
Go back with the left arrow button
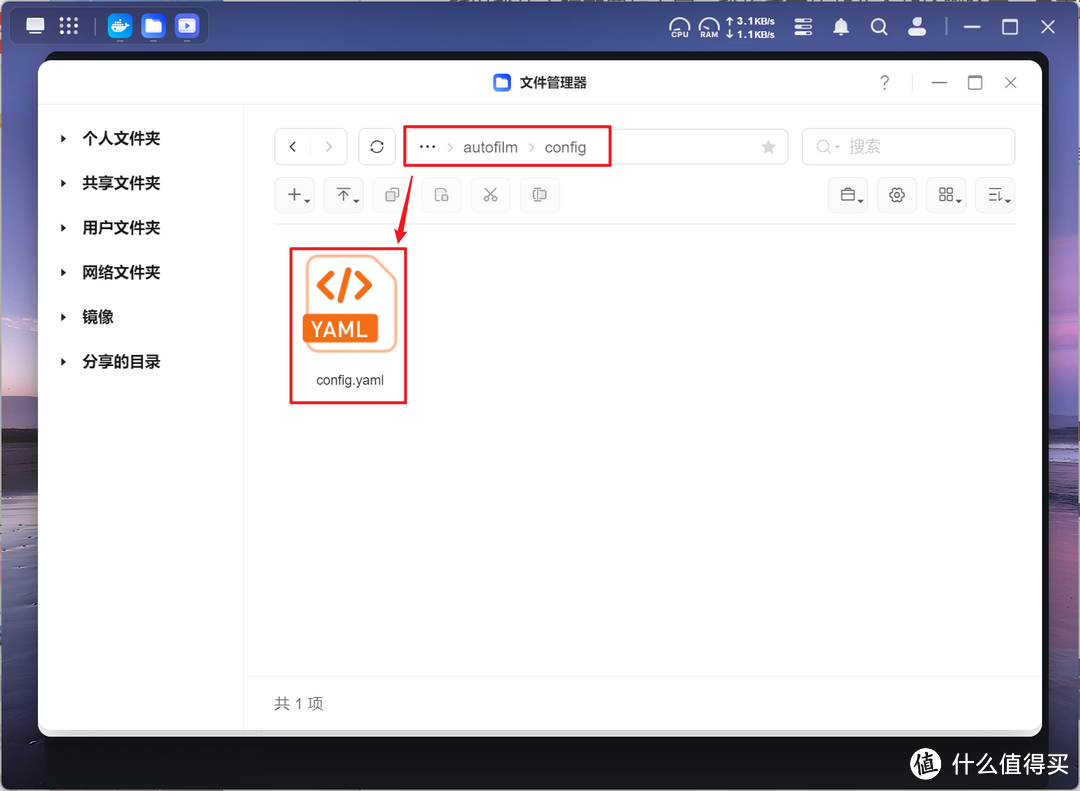pos(292,146)
